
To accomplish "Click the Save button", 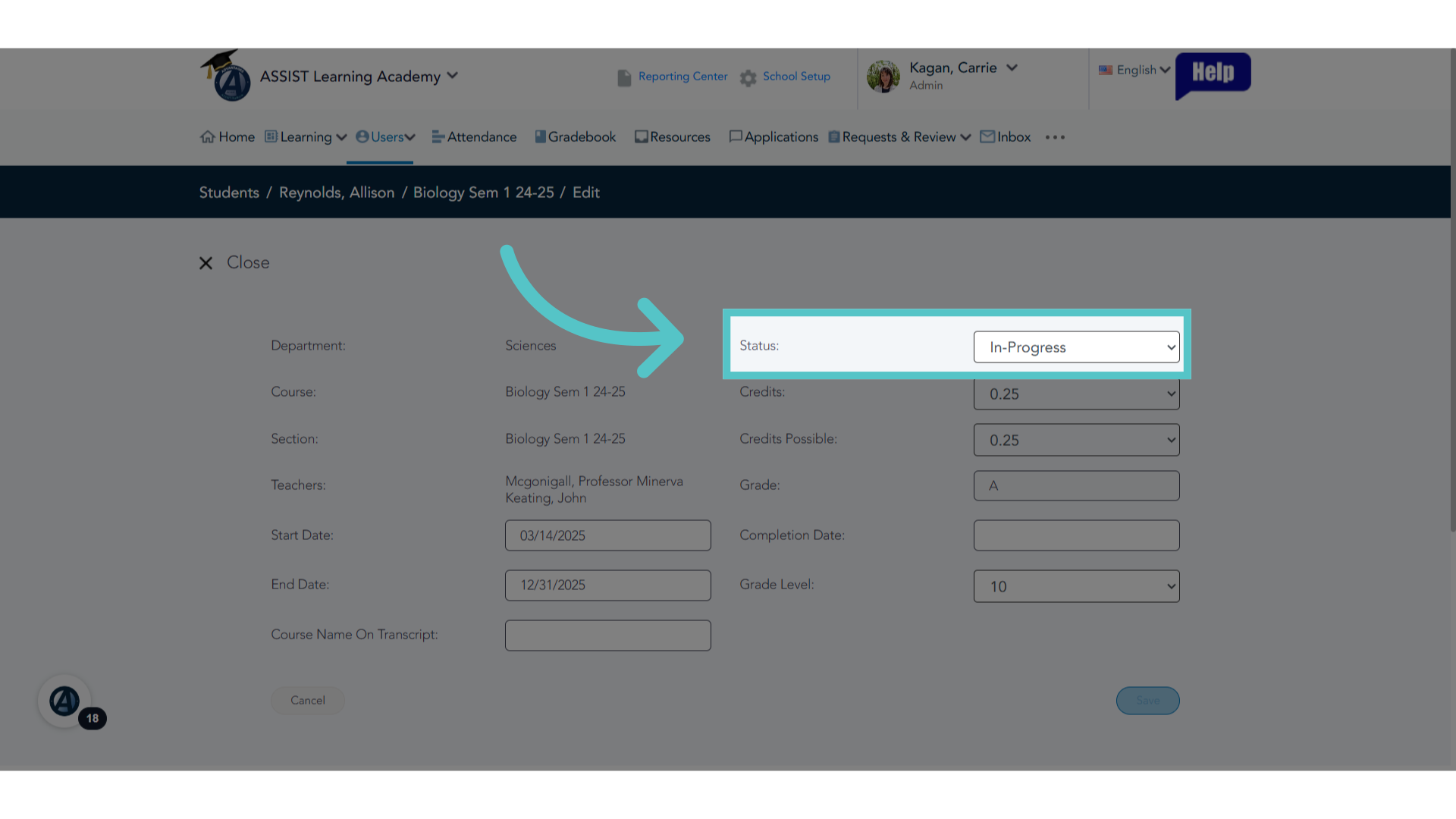I will (1147, 701).
